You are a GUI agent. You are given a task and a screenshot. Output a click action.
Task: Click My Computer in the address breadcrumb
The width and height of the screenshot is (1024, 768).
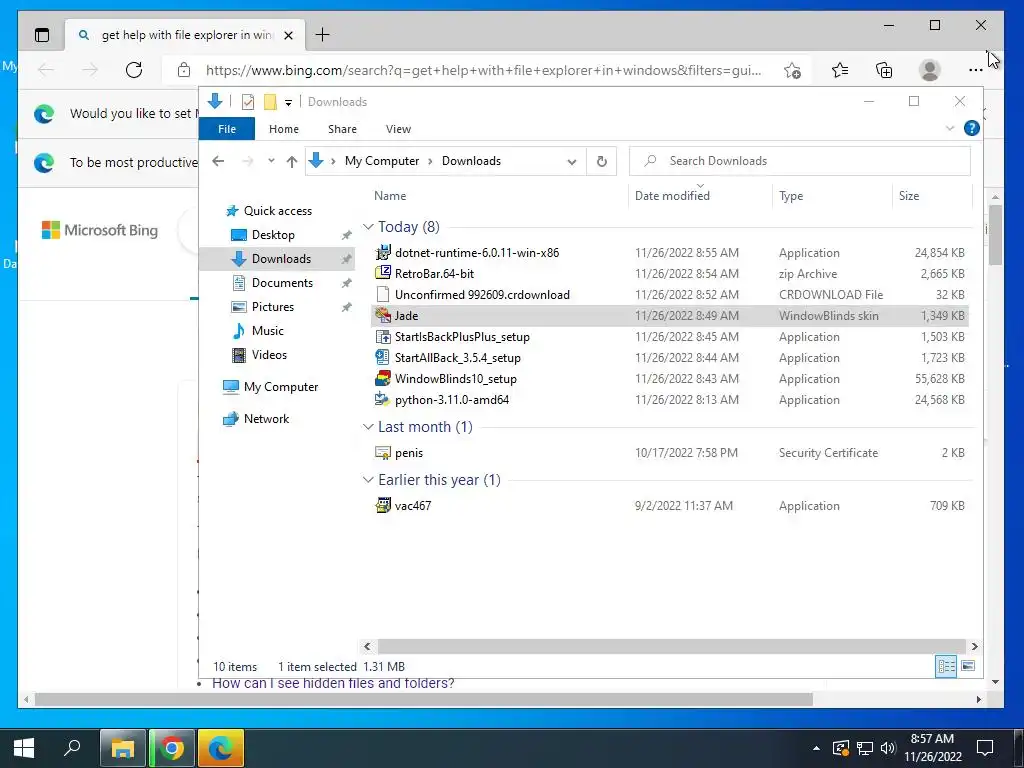(381, 161)
